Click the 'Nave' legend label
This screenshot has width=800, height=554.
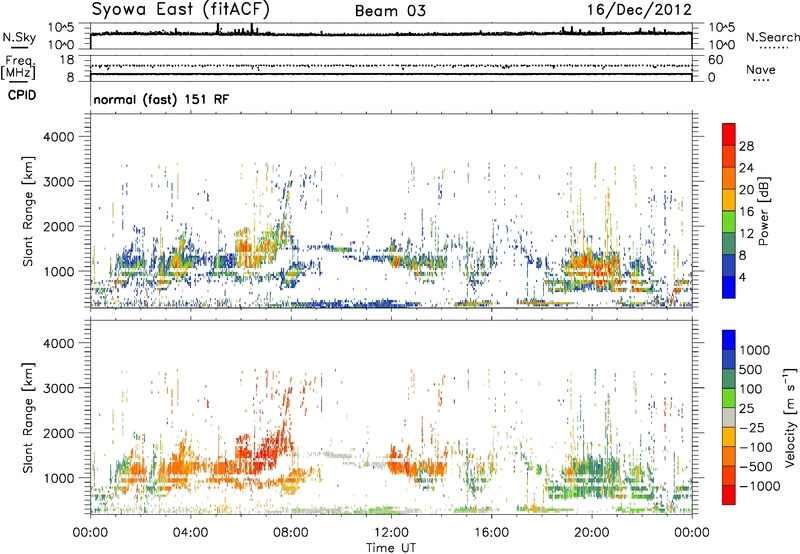click(x=761, y=69)
